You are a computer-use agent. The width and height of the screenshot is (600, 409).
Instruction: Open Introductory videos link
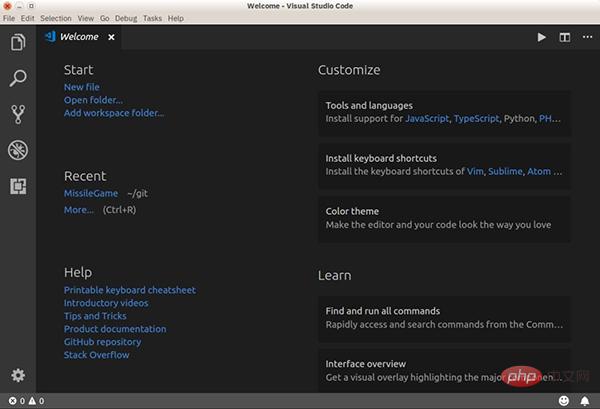(106, 303)
